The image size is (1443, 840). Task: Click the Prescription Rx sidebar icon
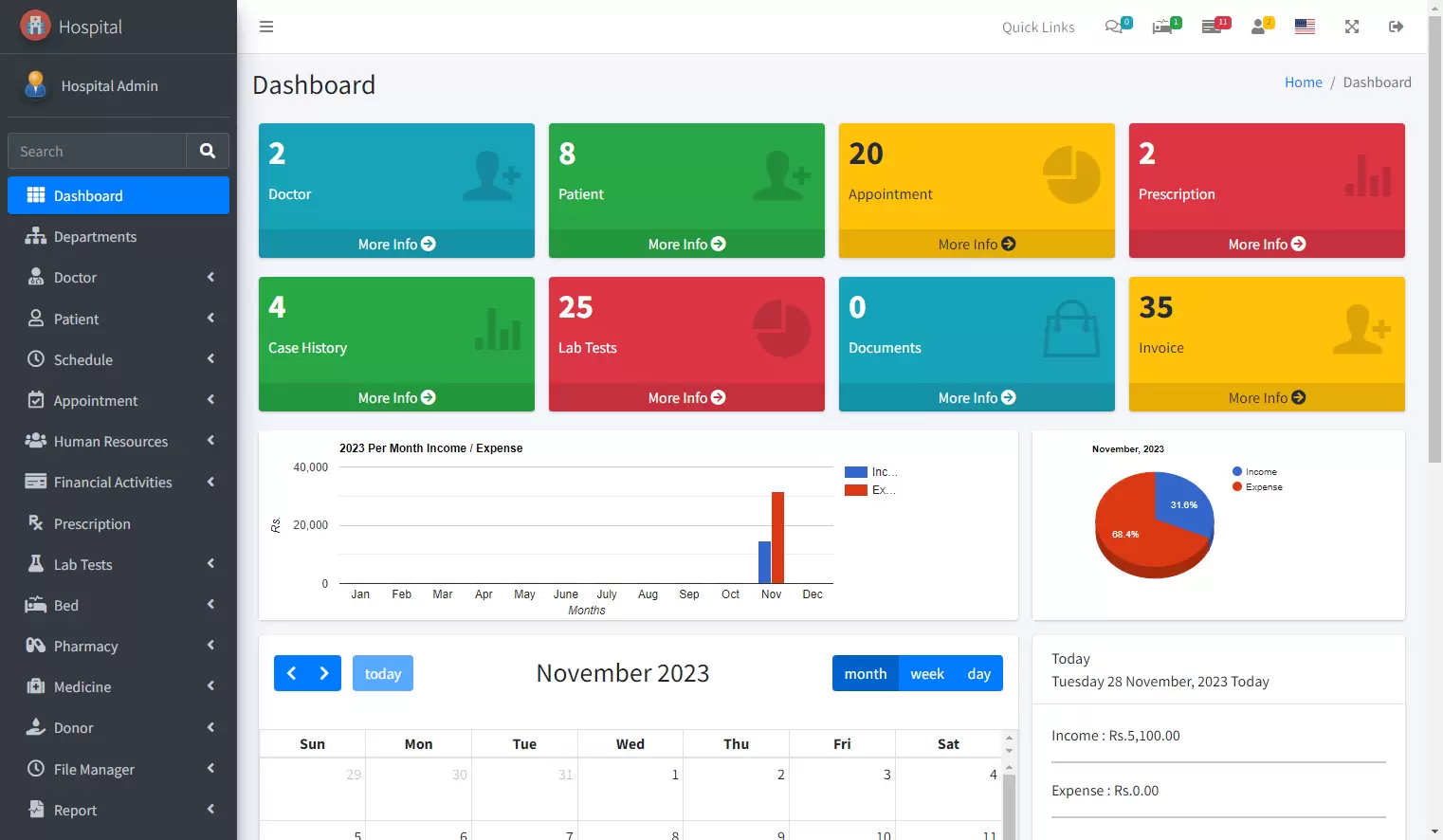(36, 523)
